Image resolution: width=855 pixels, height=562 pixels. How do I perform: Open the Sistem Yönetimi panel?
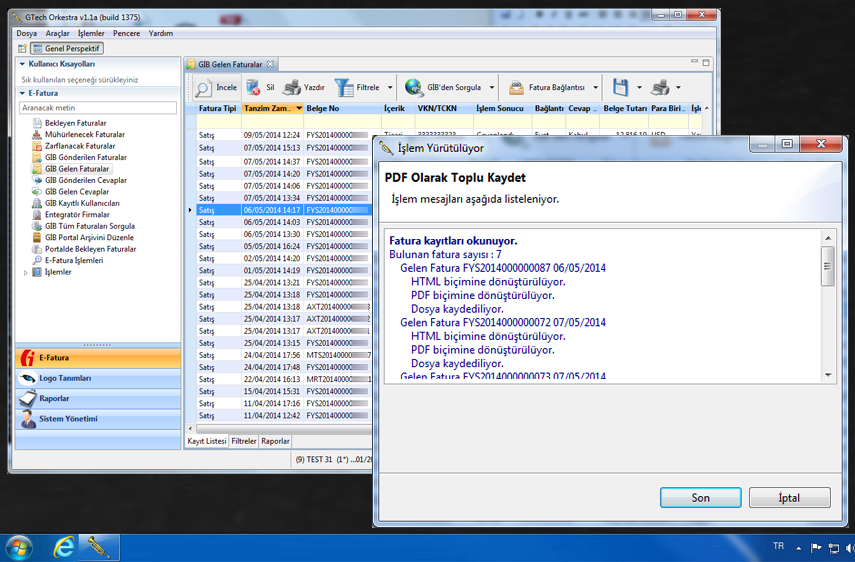click(98, 419)
